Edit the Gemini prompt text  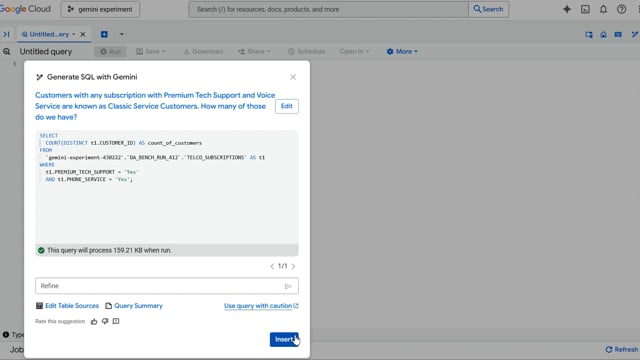click(x=287, y=106)
